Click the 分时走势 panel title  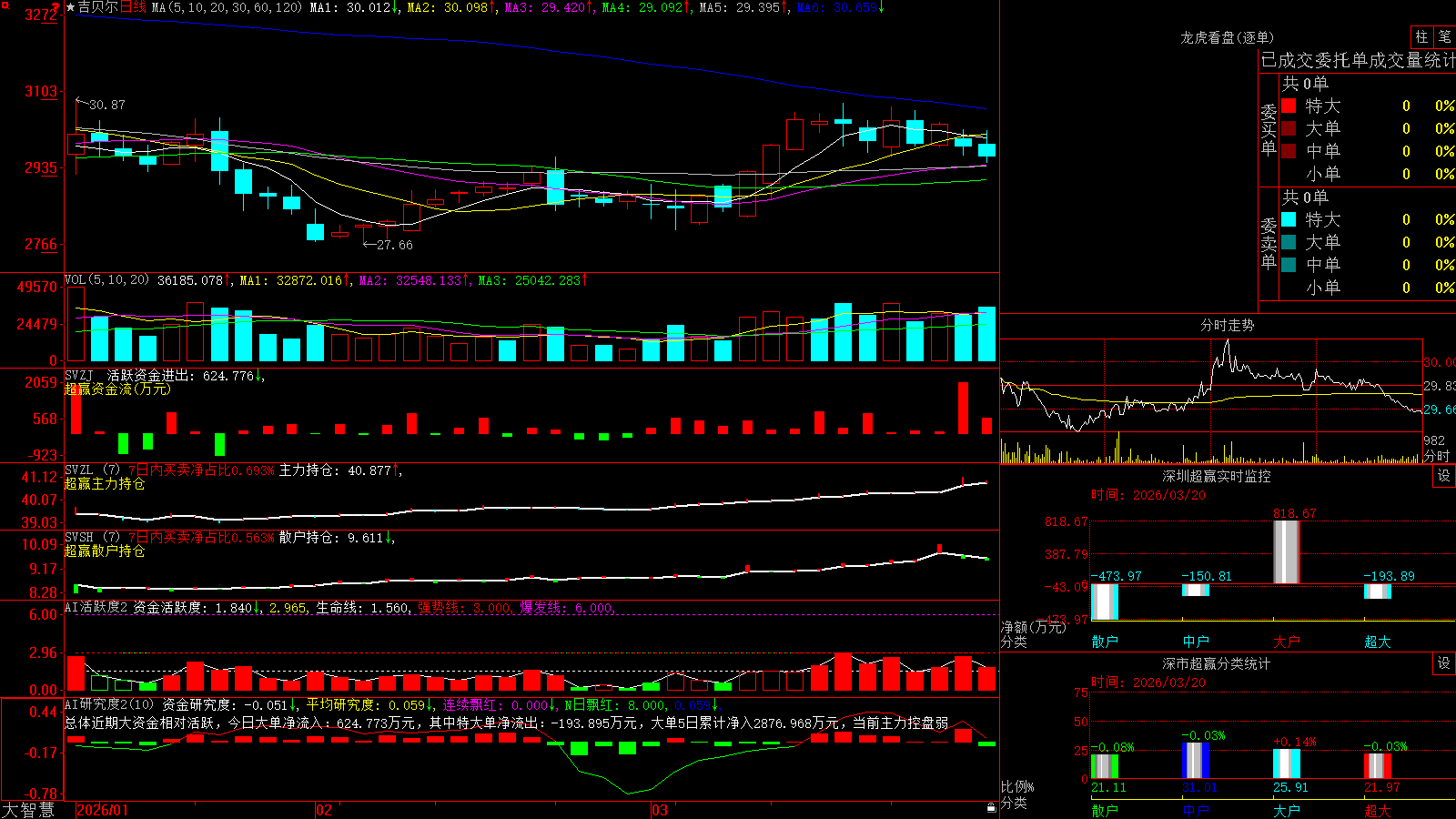click(x=1227, y=325)
